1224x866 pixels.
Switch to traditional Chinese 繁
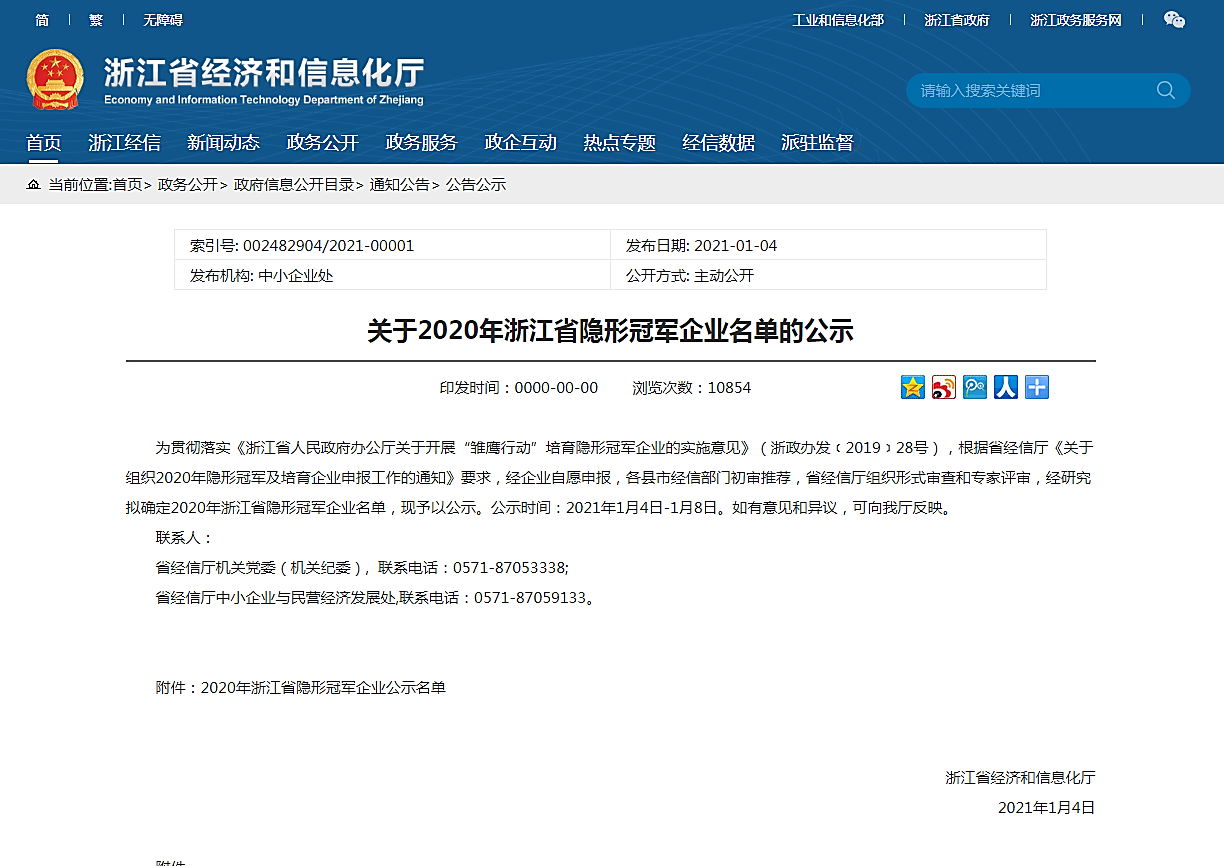click(x=96, y=20)
